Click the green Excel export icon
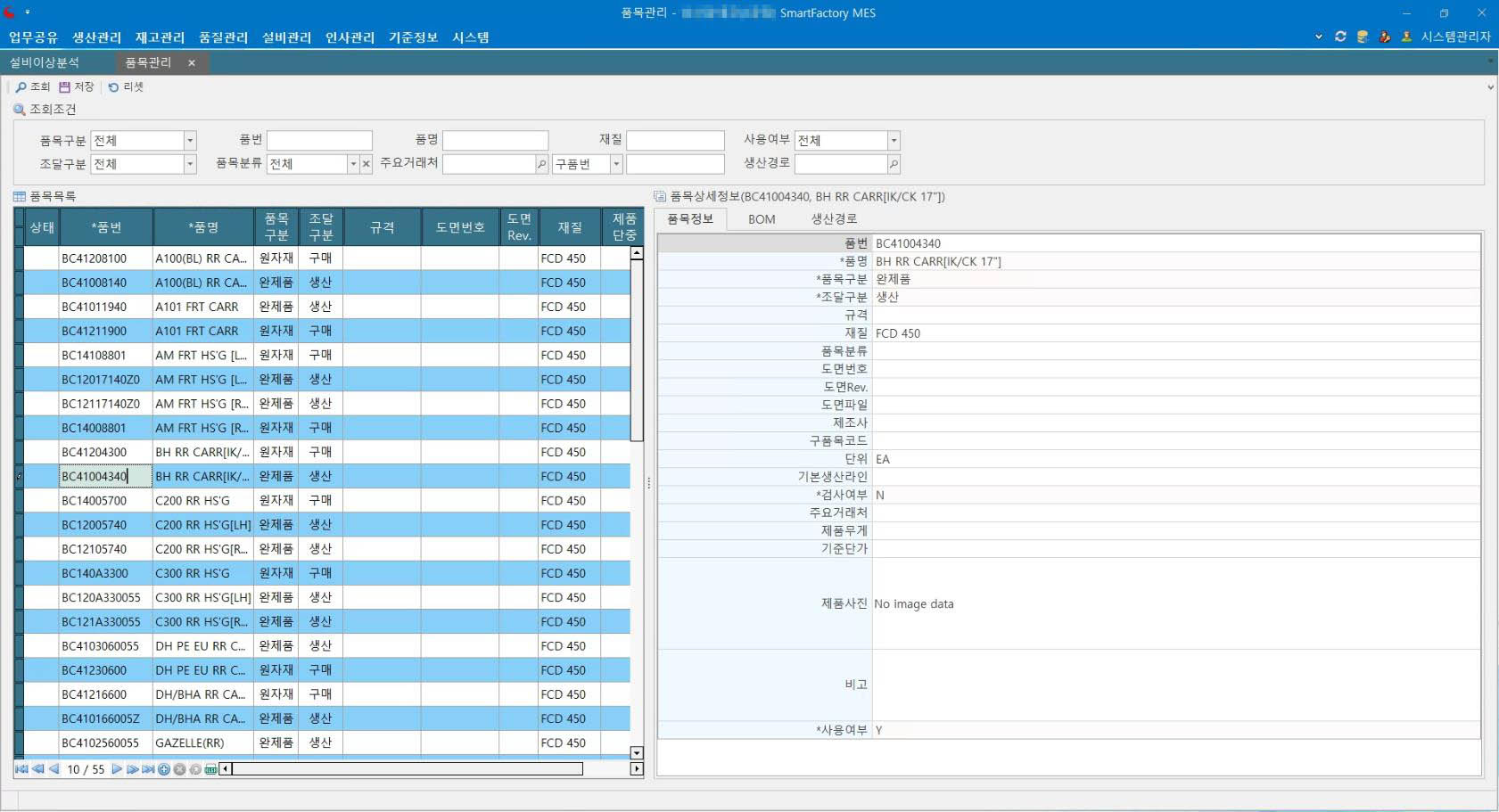 [x=210, y=769]
